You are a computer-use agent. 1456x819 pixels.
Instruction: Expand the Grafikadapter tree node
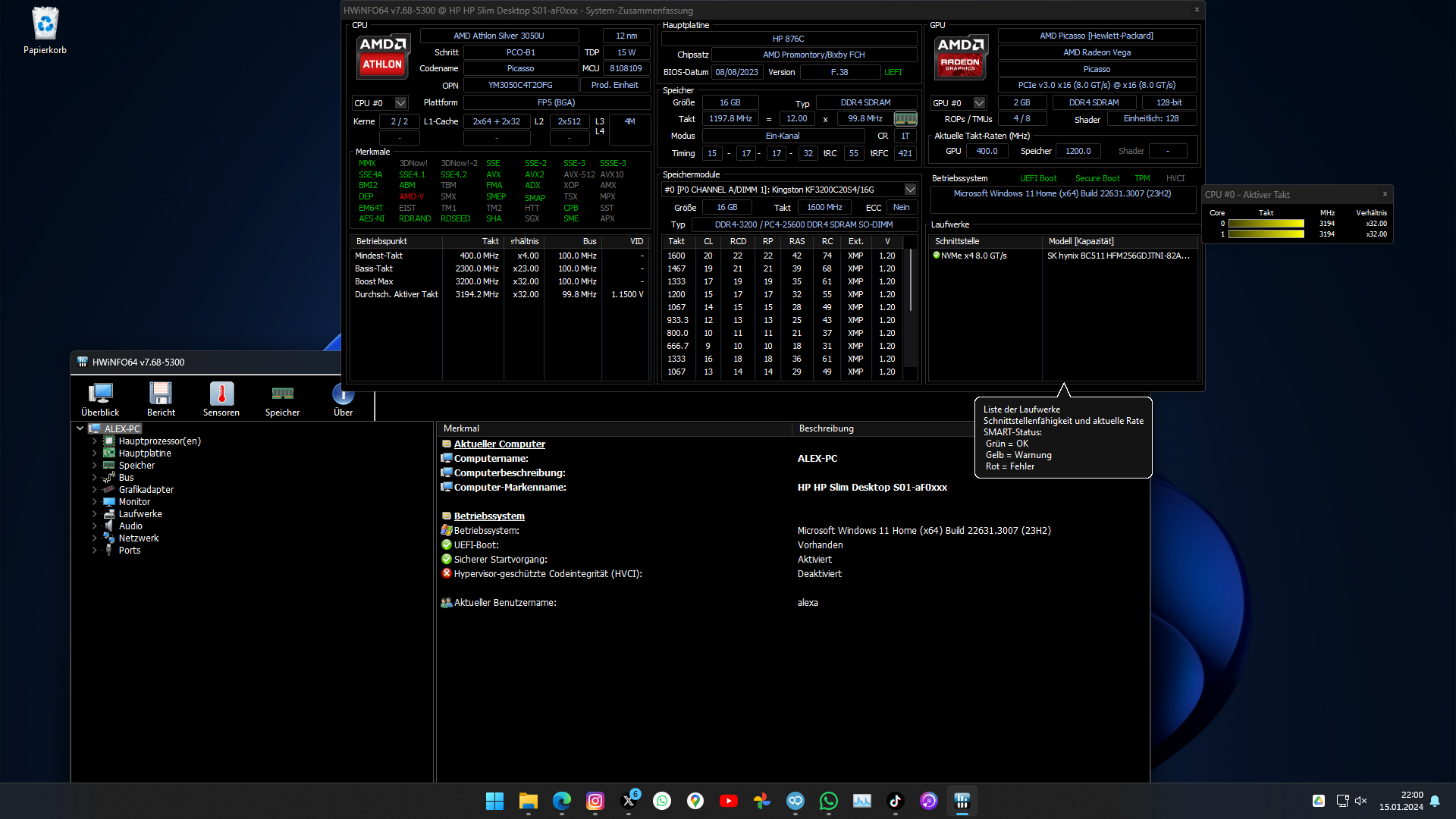(x=95, y=490)
